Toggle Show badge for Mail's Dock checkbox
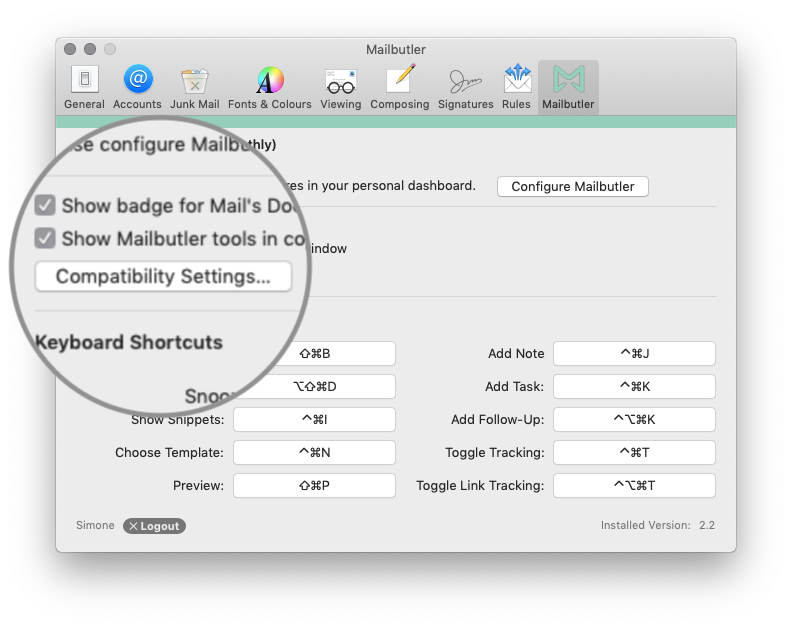This screenshot has width=792, height=626. point(45,206)
